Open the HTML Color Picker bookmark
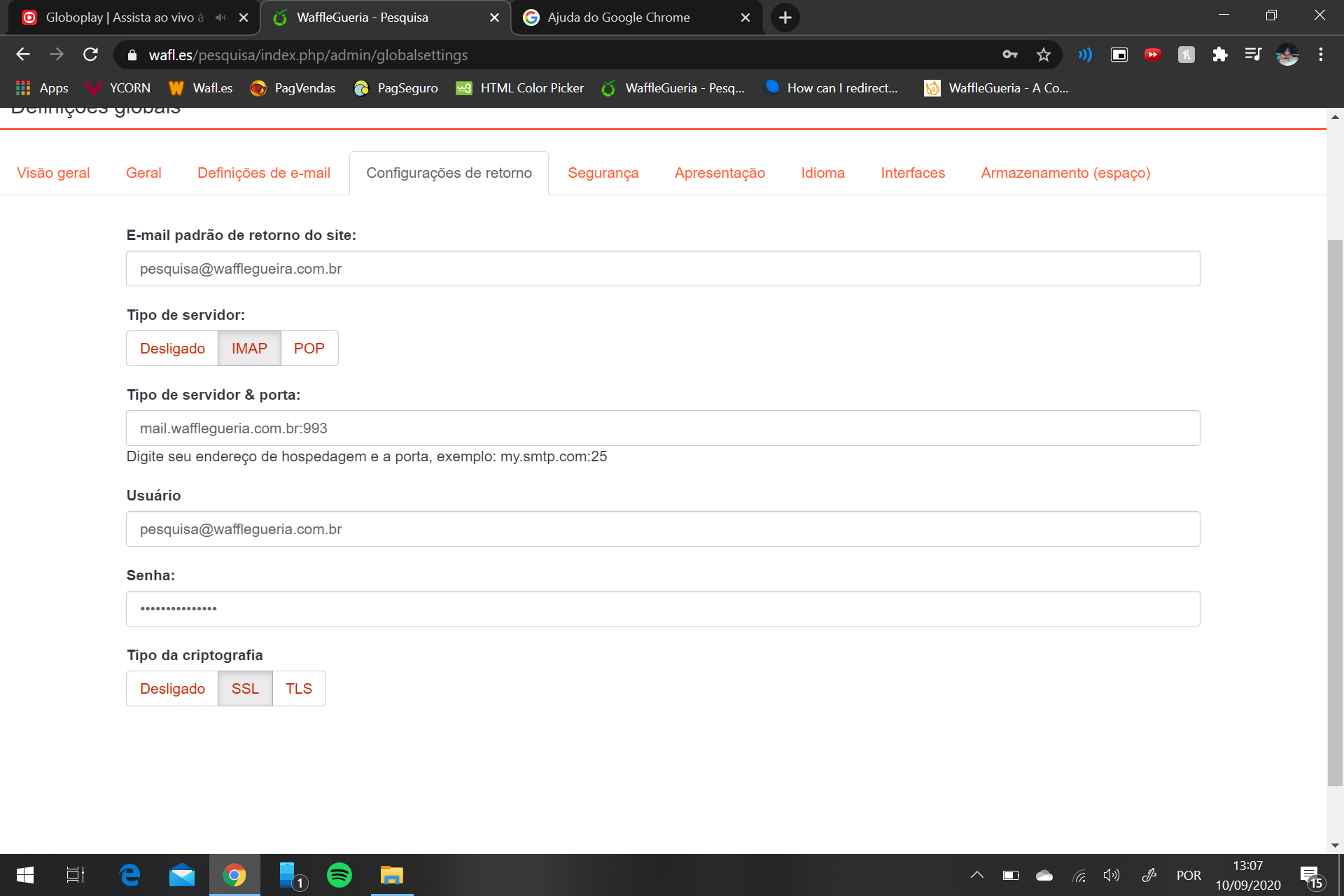 519,88
